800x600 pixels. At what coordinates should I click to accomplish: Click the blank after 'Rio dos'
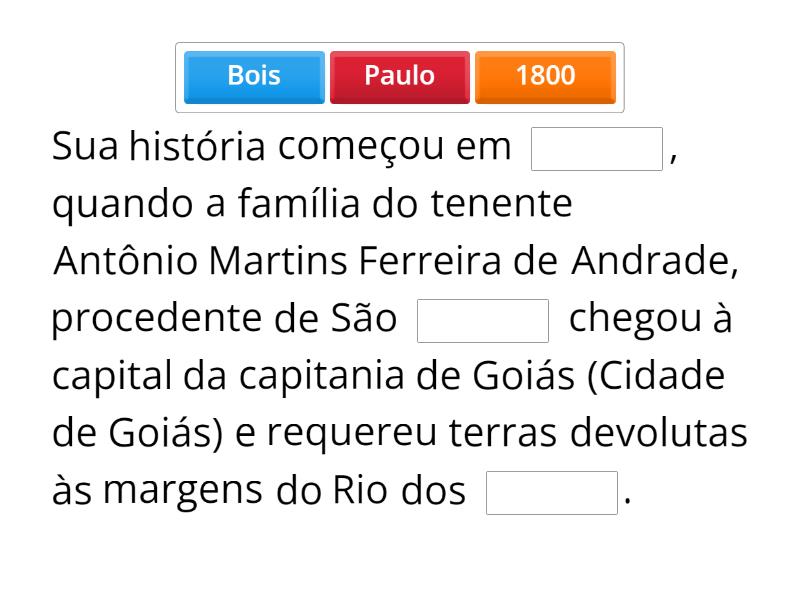[x=551, y=493]
